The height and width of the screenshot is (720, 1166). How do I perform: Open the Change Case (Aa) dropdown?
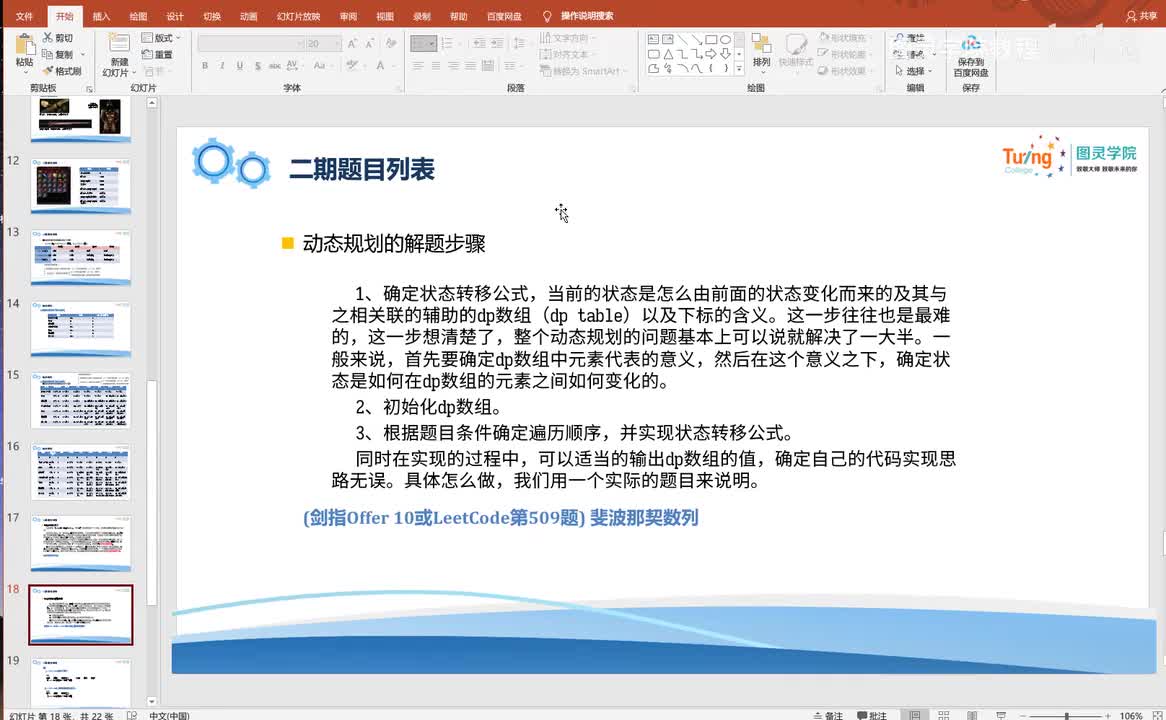[321, 65]
